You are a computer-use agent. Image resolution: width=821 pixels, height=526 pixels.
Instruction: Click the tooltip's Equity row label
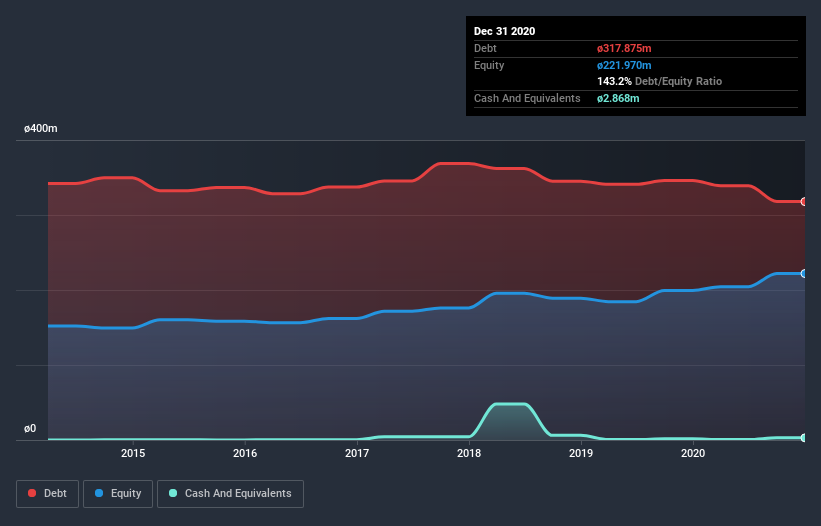(489, 65)
